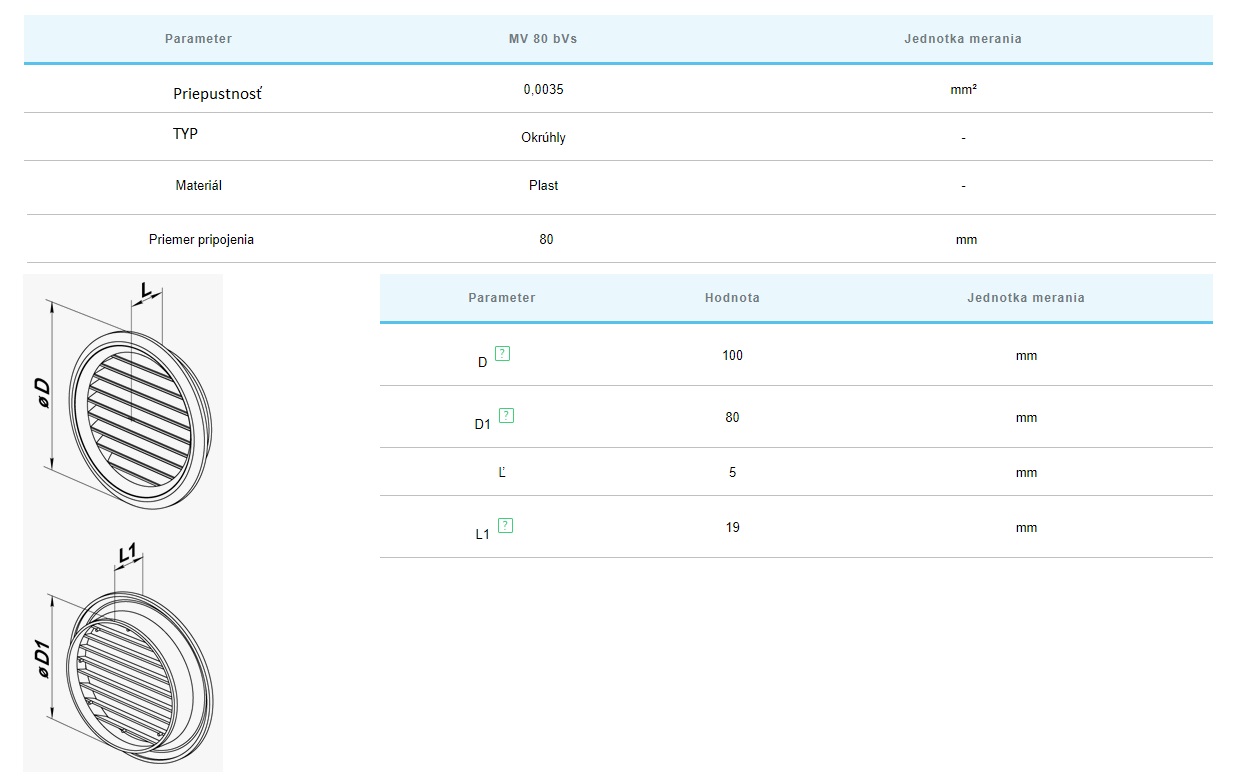Click the MV 80 bVs column header

[542, 39]
